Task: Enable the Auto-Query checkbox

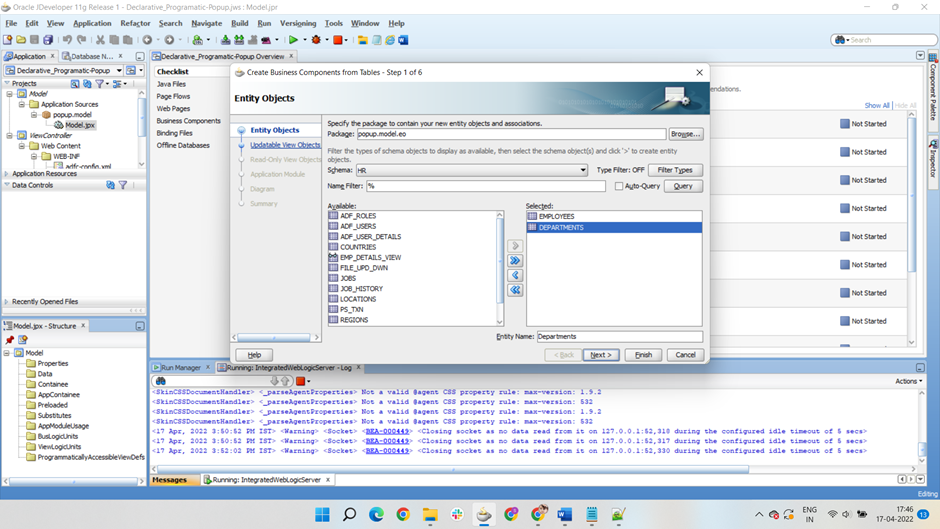Action: (619, 187)
